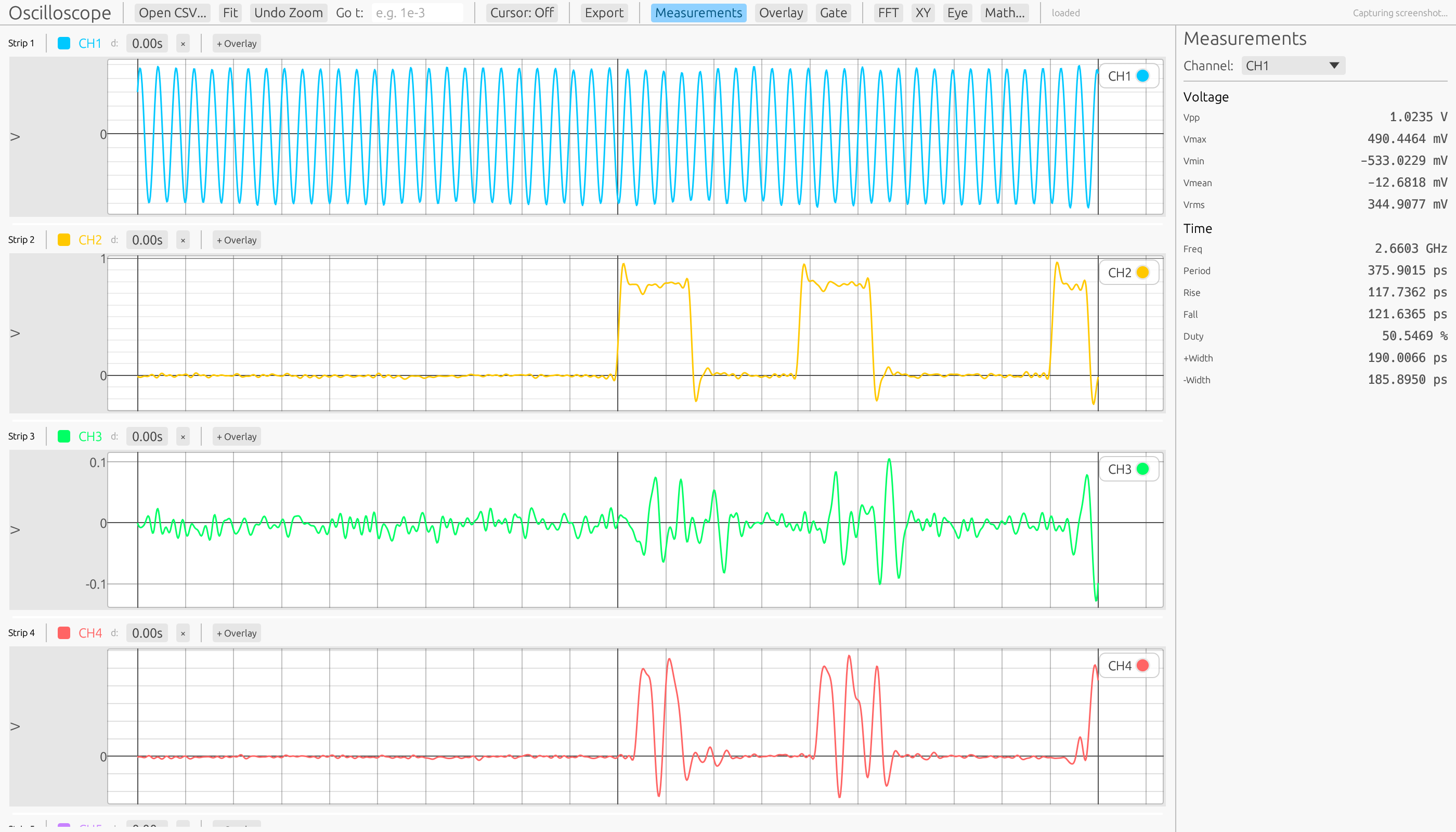The height and width of the screenshot is (832, 1456).
Task: Click the Vmax value 490.4464 mV
Action: 1407,139
